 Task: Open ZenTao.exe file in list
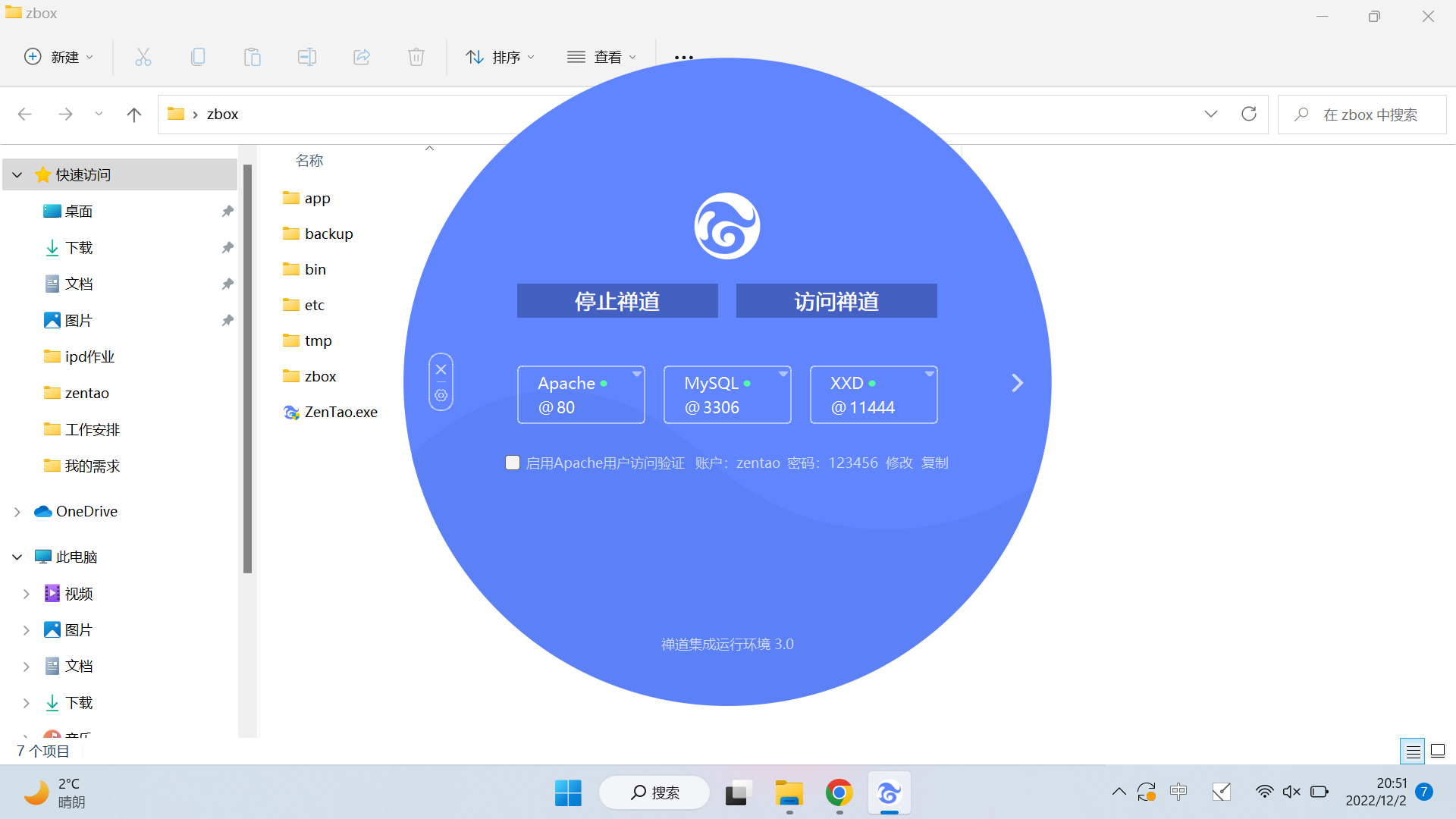coord(340,412)
